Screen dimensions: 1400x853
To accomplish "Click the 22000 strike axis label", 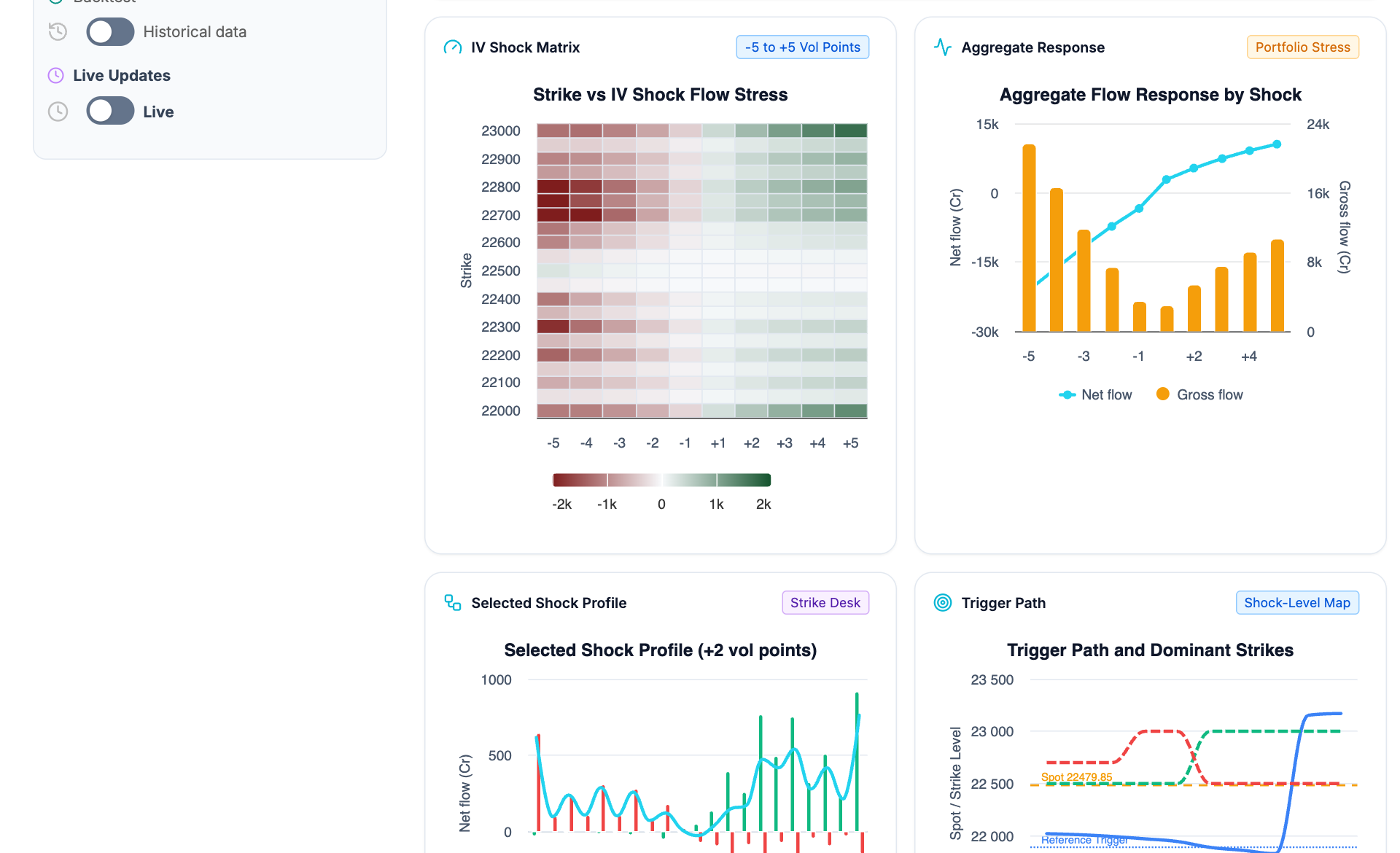I will click(501, 411).
